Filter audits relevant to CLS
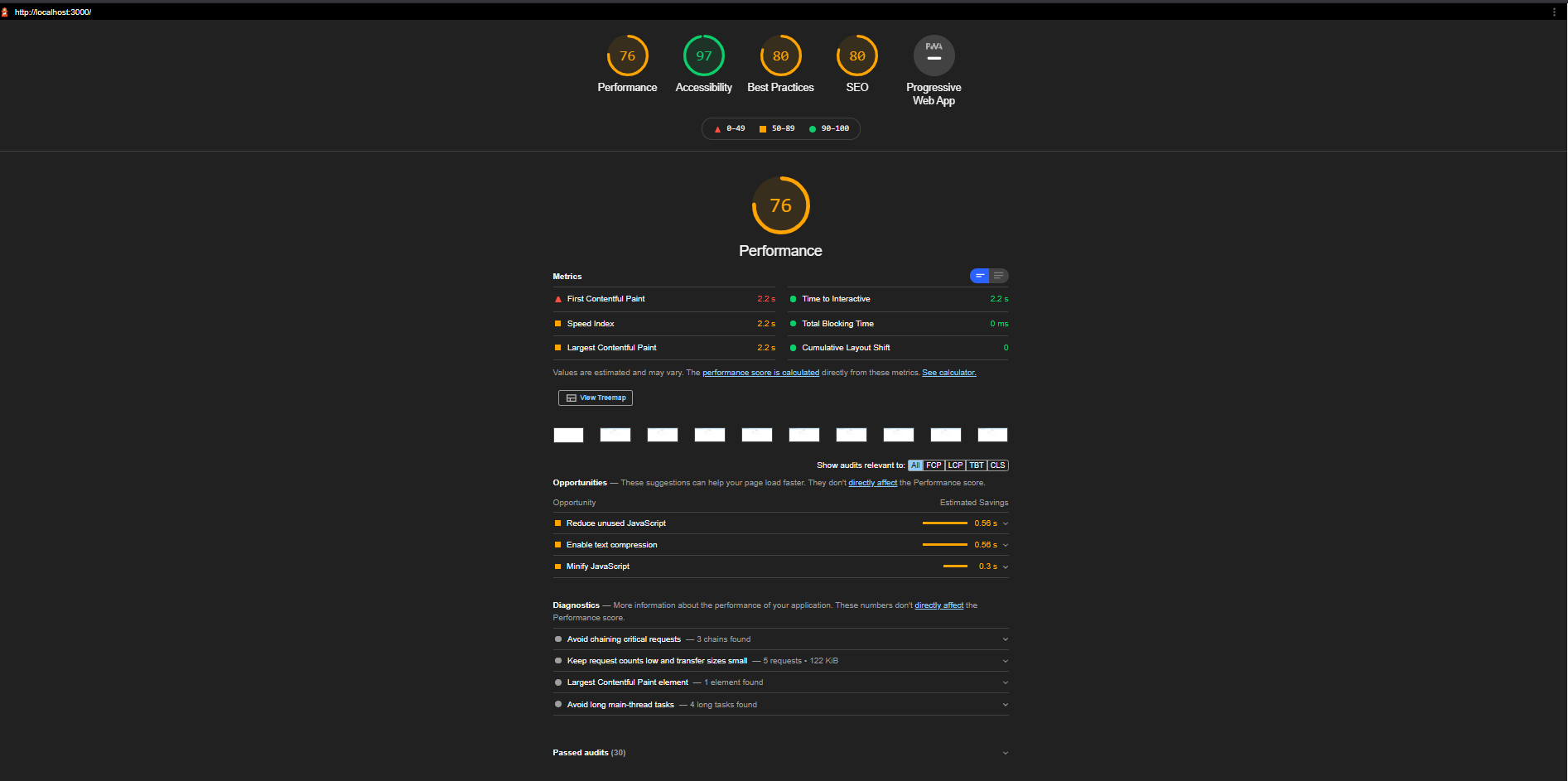Viewport: 1568px width, 781px height. (997, 465)
